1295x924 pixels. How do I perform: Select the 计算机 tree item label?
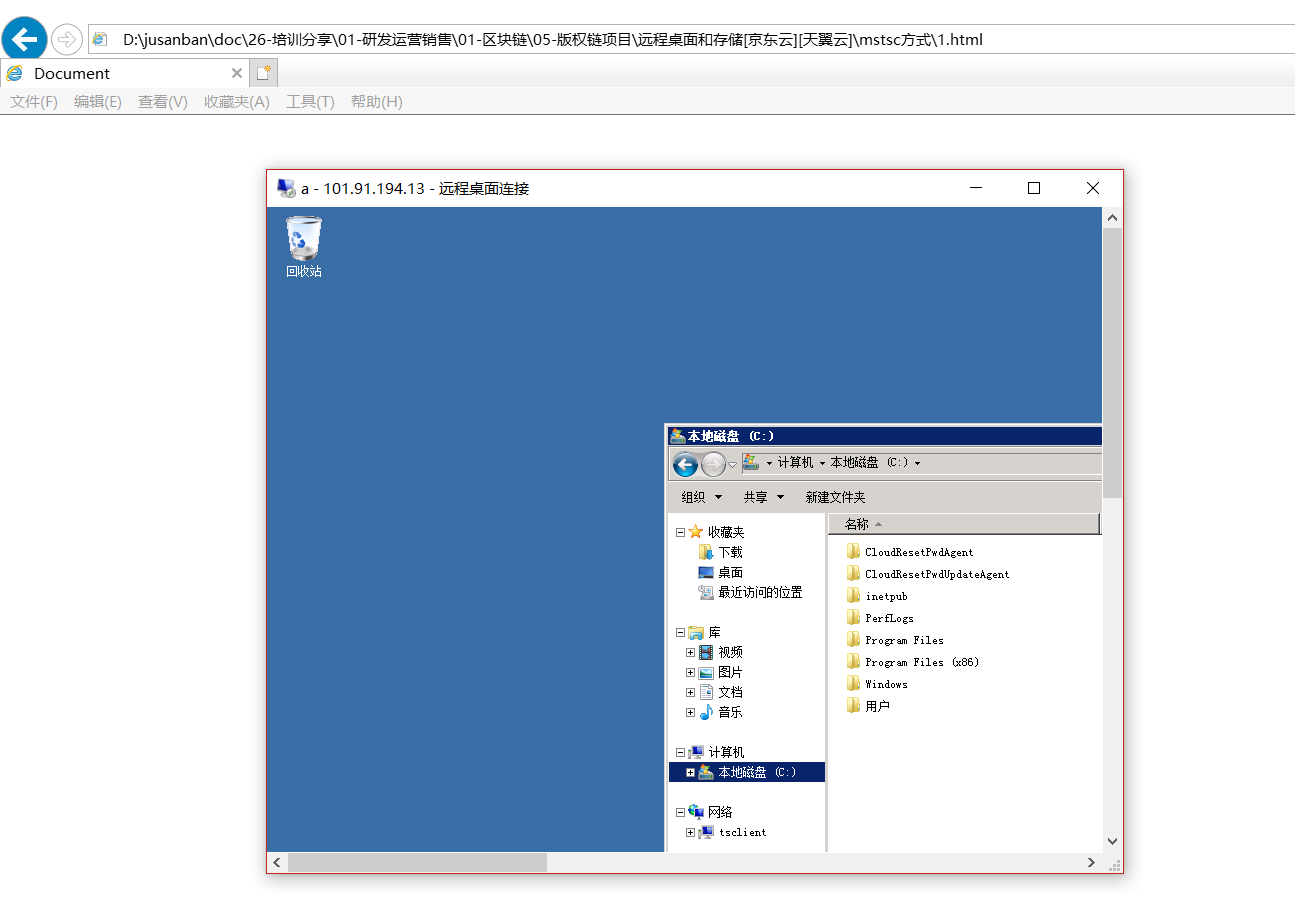(x=726, y=752)
